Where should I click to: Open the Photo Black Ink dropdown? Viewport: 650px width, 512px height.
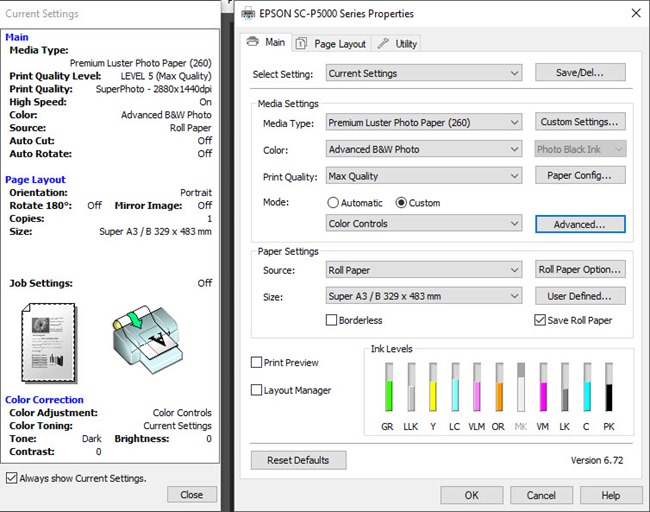tap(580, 149)
